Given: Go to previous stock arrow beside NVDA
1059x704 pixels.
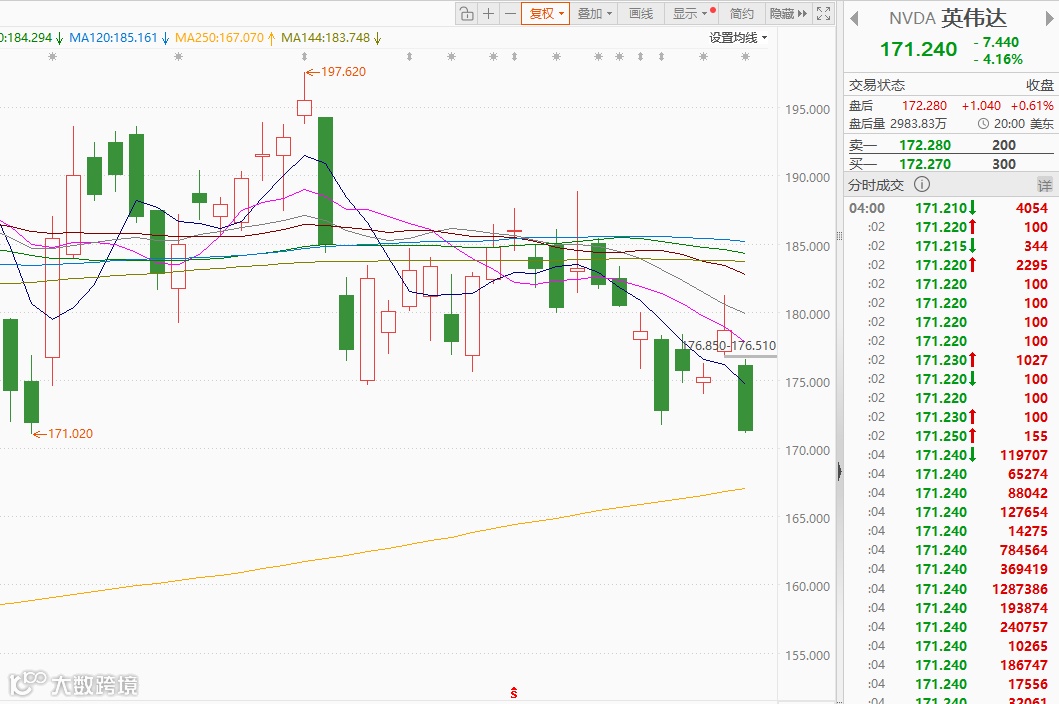Looking at the screenshot, I should point(854,18).
